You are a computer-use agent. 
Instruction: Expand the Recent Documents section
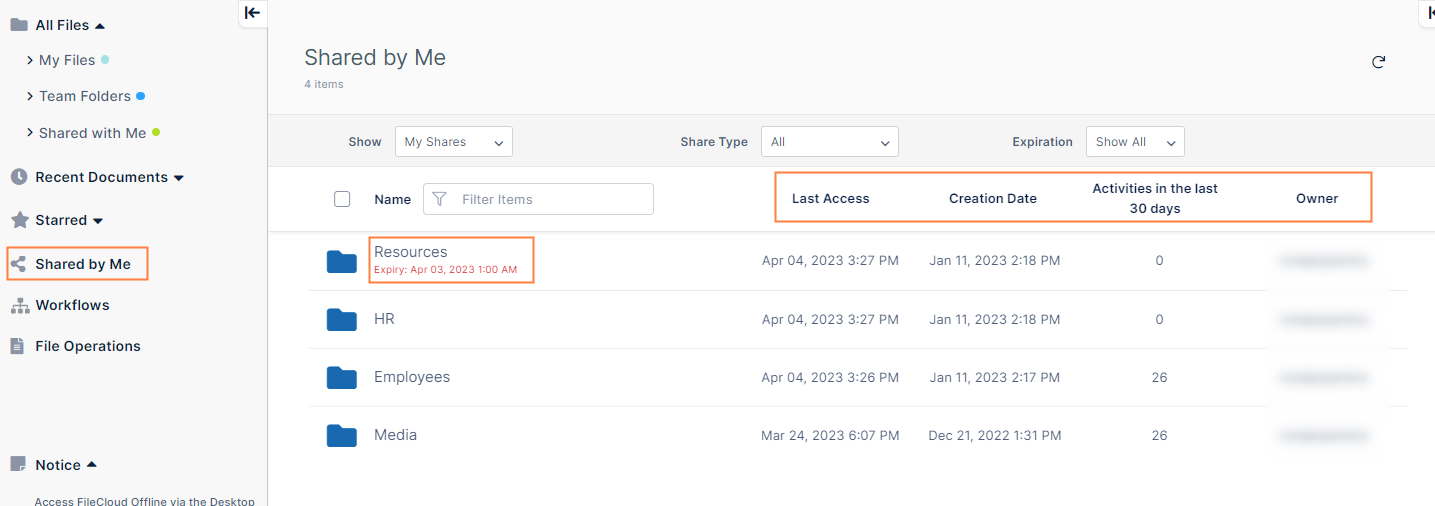179,178
